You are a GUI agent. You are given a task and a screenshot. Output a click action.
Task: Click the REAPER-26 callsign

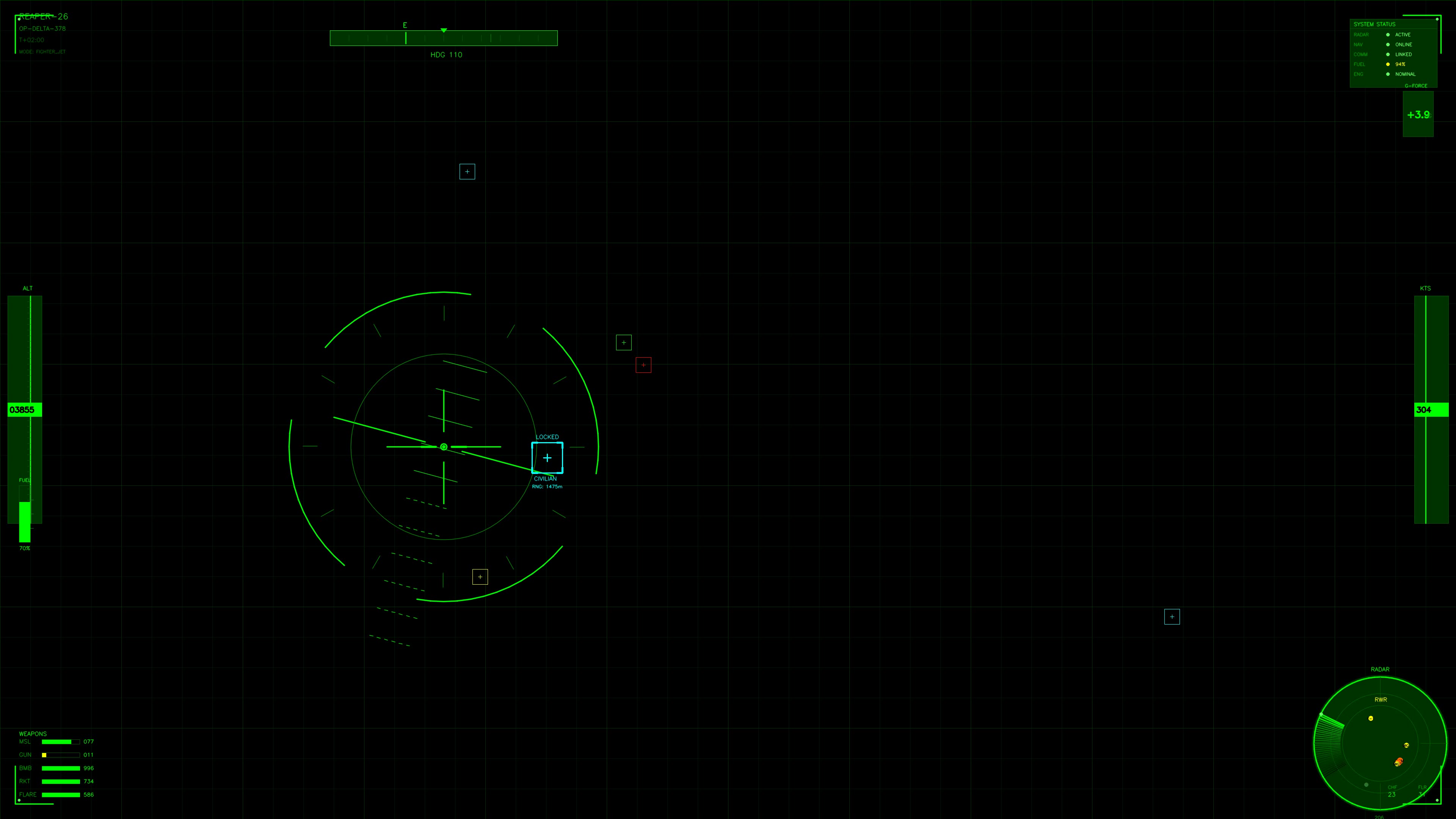[44, 16]
